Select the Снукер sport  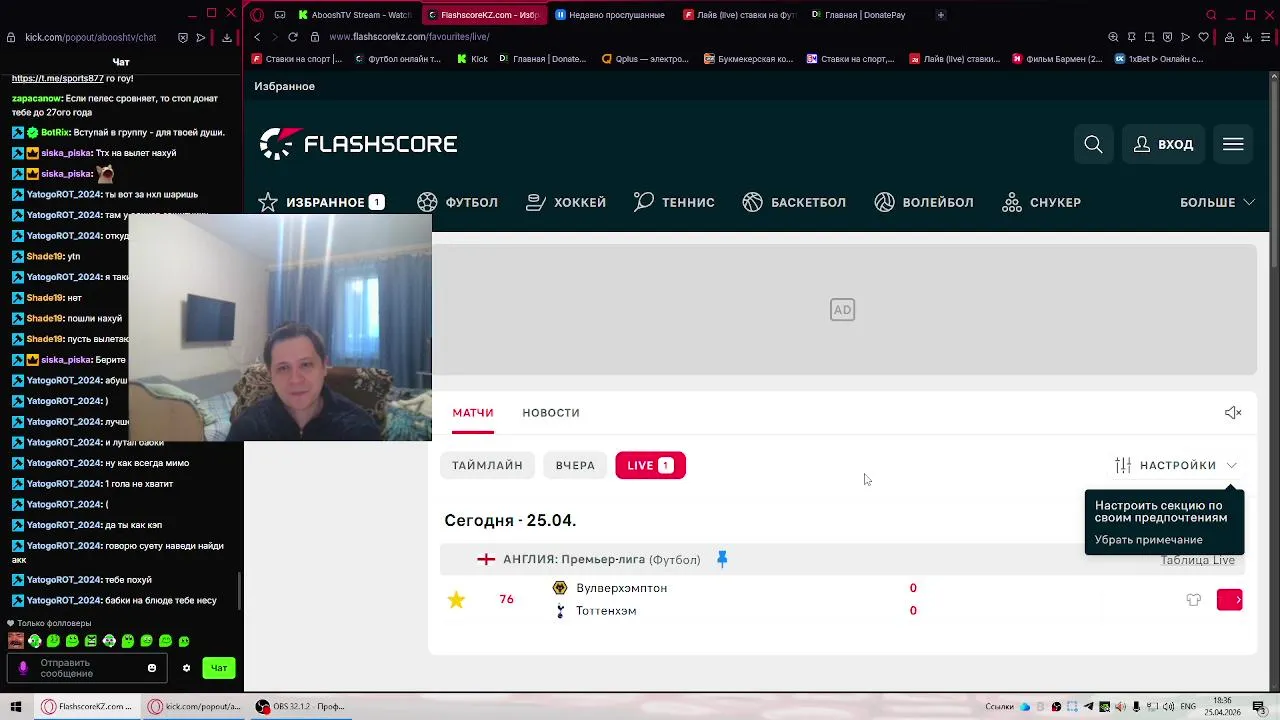[1041, 202]
